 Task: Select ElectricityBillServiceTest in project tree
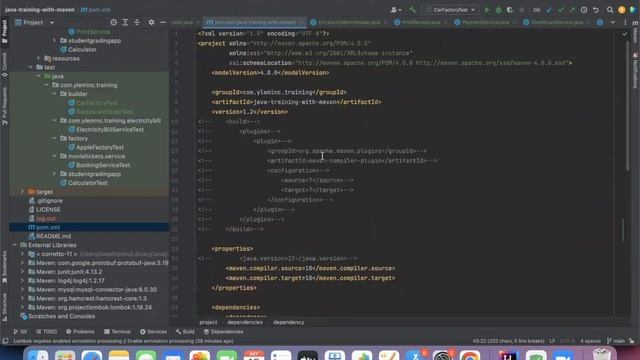(x=109, y=129)
